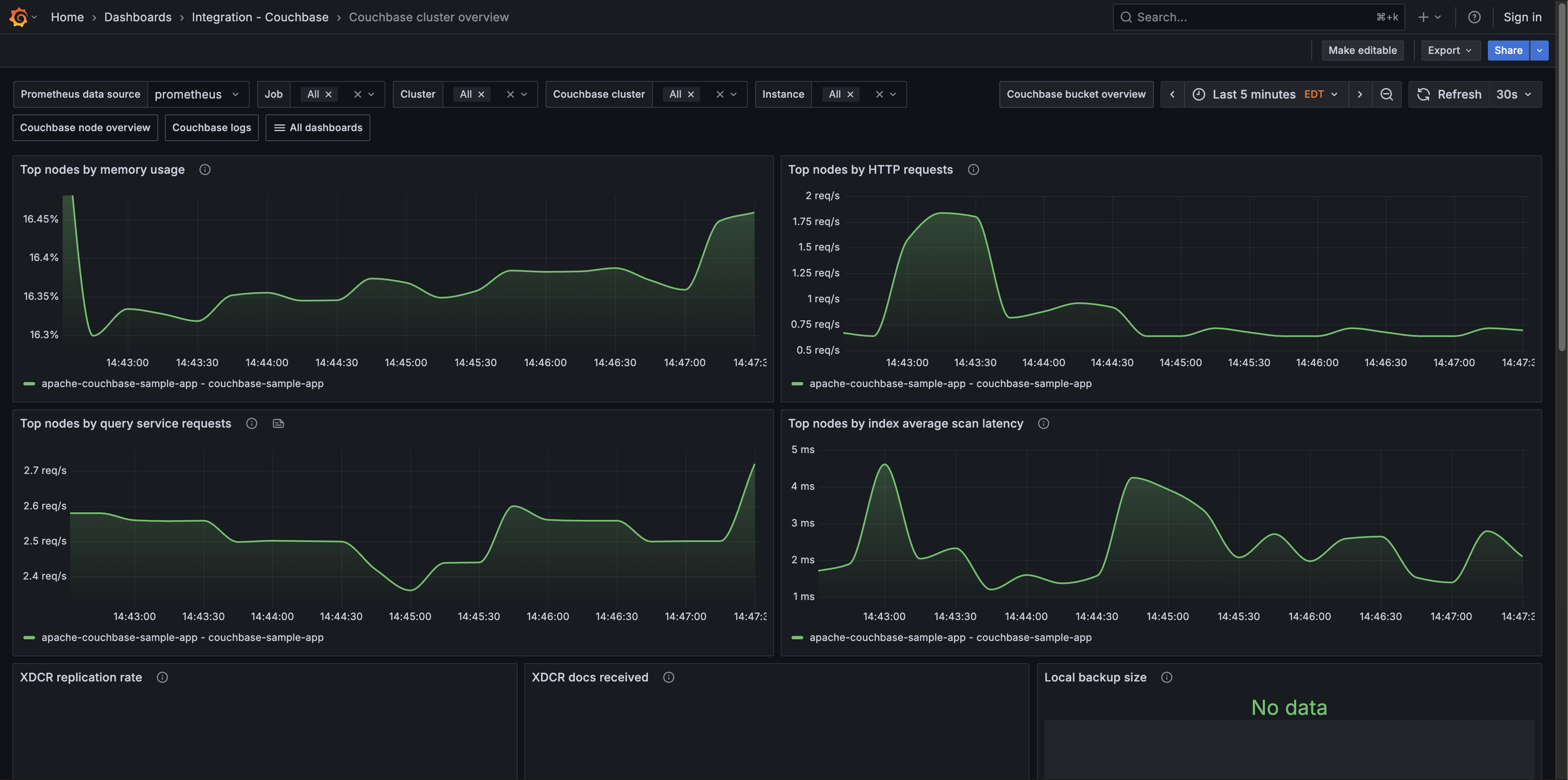This screenshot has height=780, width=1568.
Task: Remove All tag from Instance filter
Action: tap(850, 94)
